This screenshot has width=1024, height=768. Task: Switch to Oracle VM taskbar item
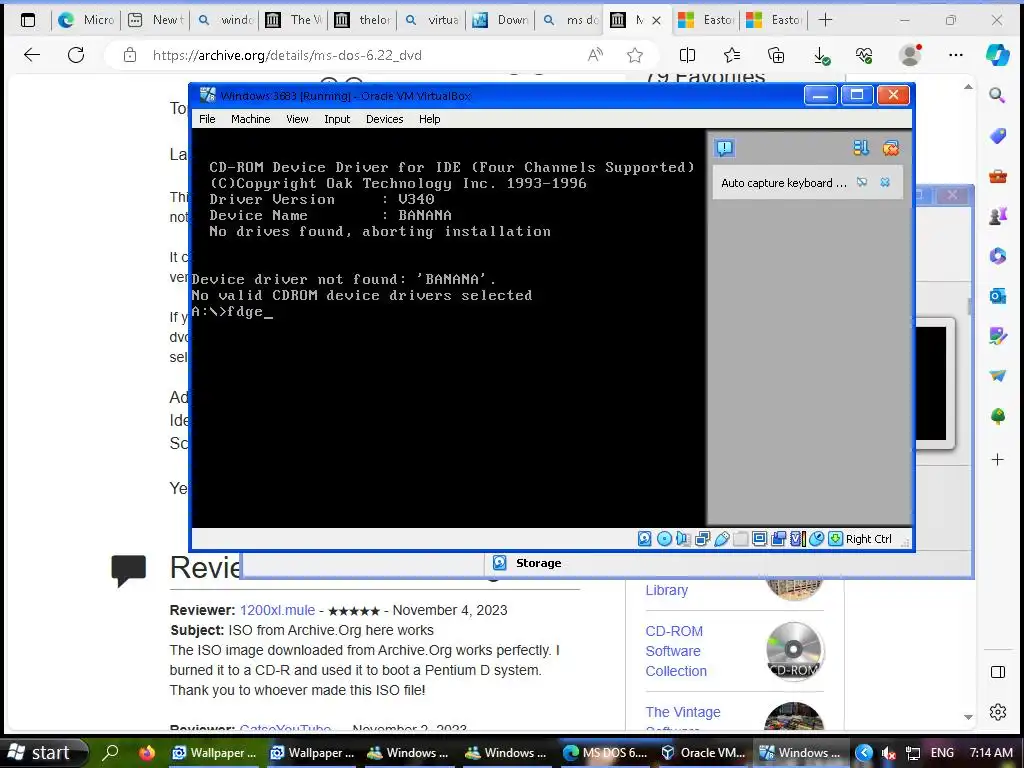pyautogui.click(x=704, y=752)
